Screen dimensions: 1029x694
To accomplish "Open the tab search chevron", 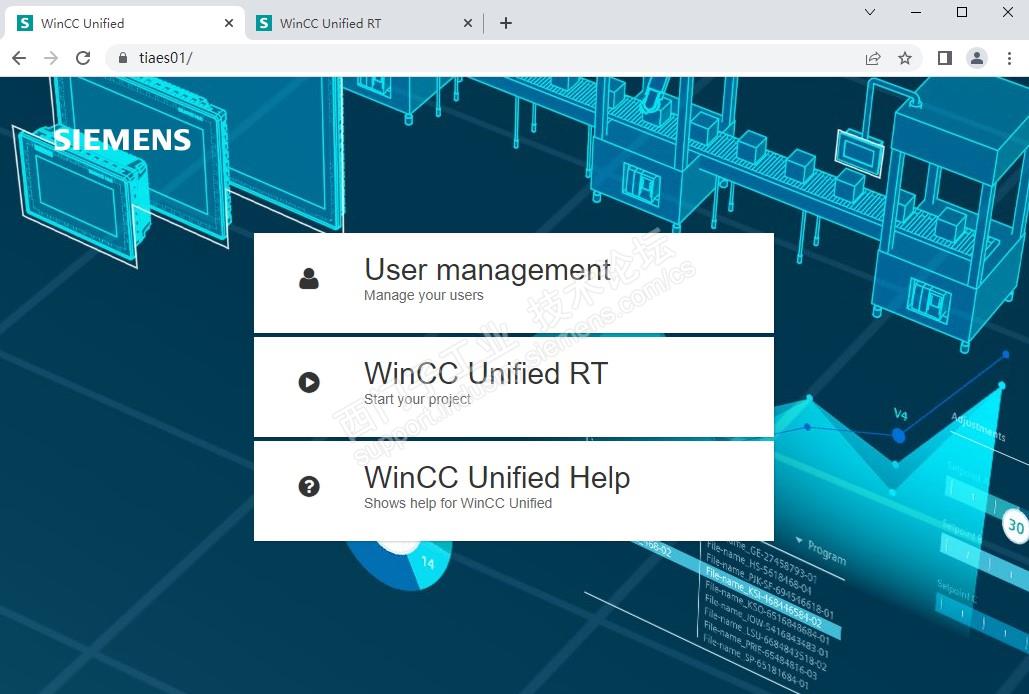I will pos(870,12).
